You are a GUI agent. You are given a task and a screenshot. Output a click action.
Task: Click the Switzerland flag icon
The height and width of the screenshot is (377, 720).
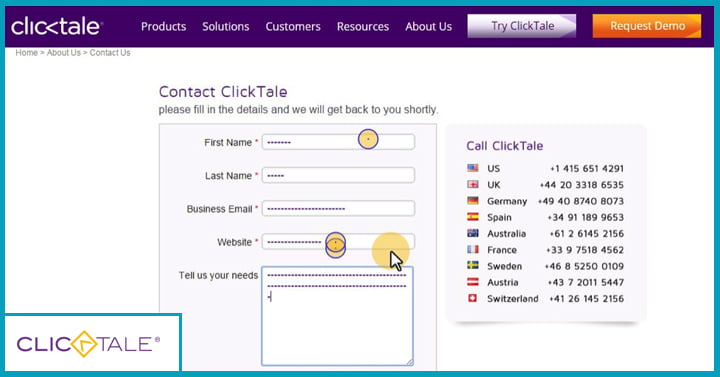[472, 298]
